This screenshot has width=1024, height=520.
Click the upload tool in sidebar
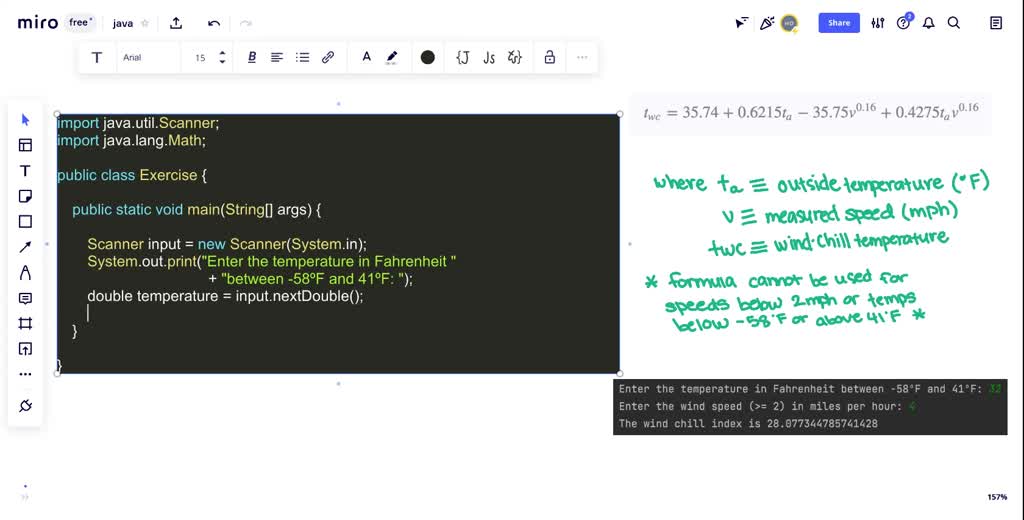(x=25, y=349)
